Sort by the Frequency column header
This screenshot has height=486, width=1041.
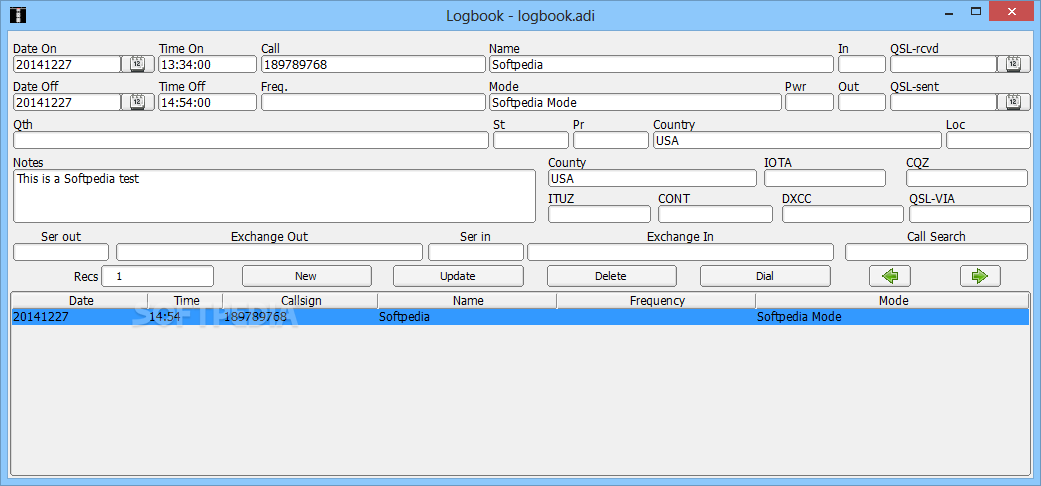click(657, 301)
